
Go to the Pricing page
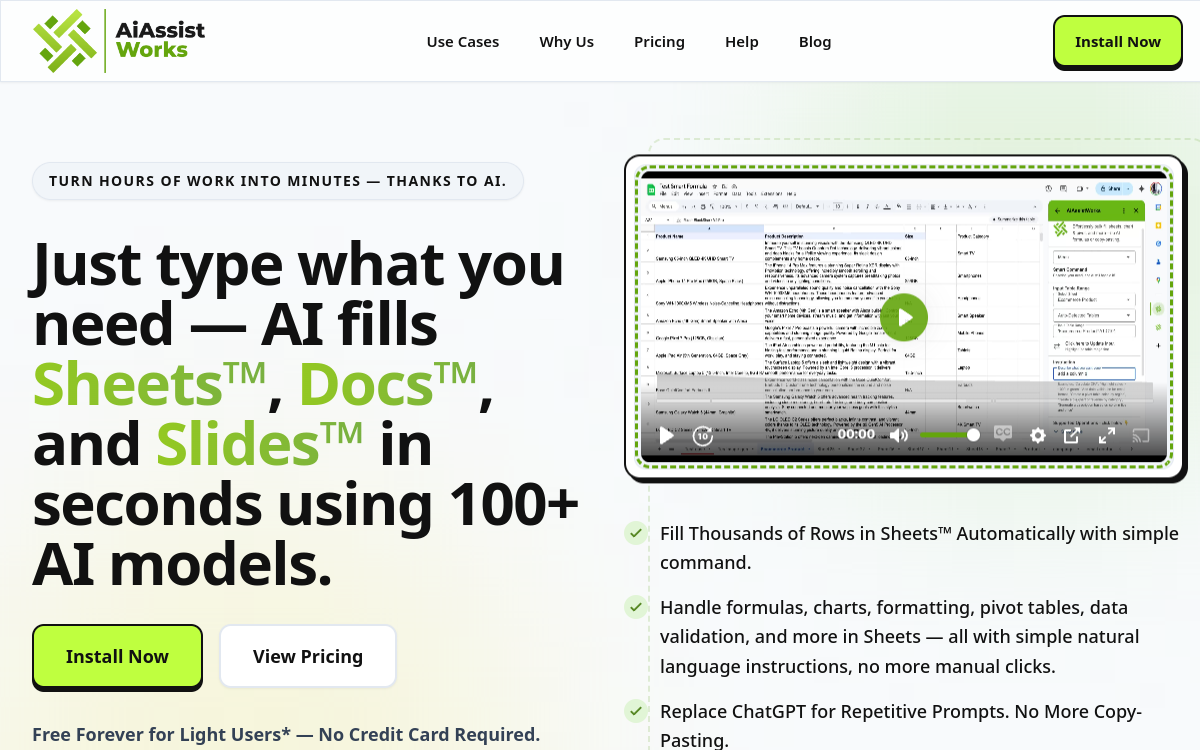pos(659,42)
